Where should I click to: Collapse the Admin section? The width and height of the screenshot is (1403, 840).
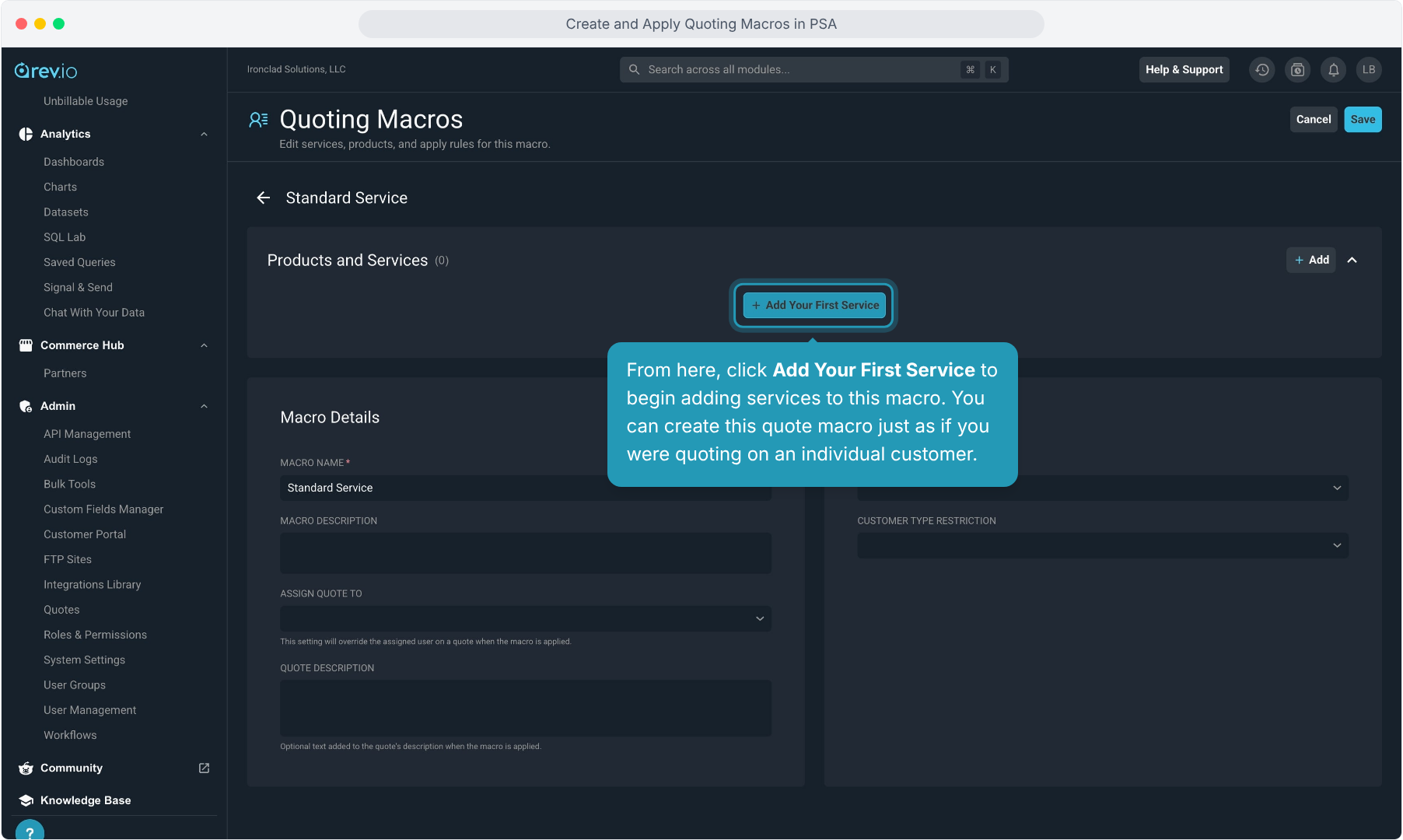coord(204,406)
